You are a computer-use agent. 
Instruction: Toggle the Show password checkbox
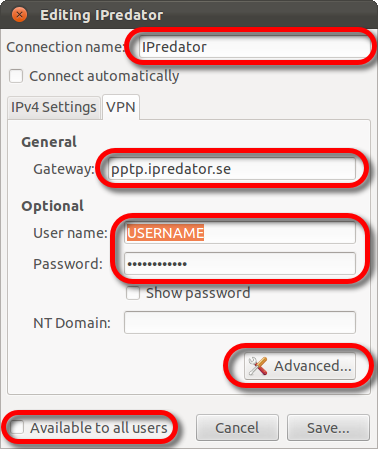pyautogui.click(x=133, y=293)
